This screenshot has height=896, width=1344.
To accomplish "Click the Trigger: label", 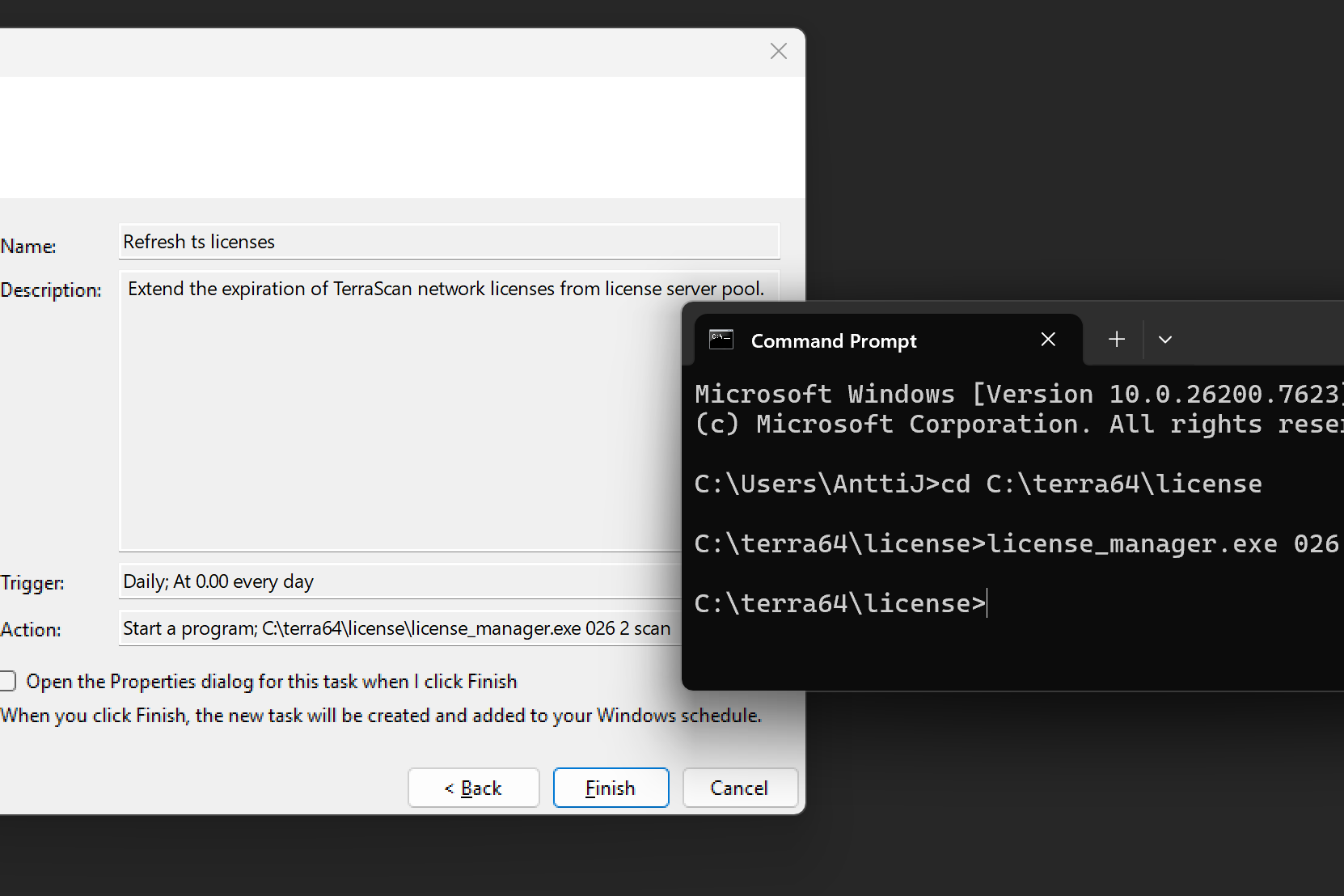I will click(32, 583).
